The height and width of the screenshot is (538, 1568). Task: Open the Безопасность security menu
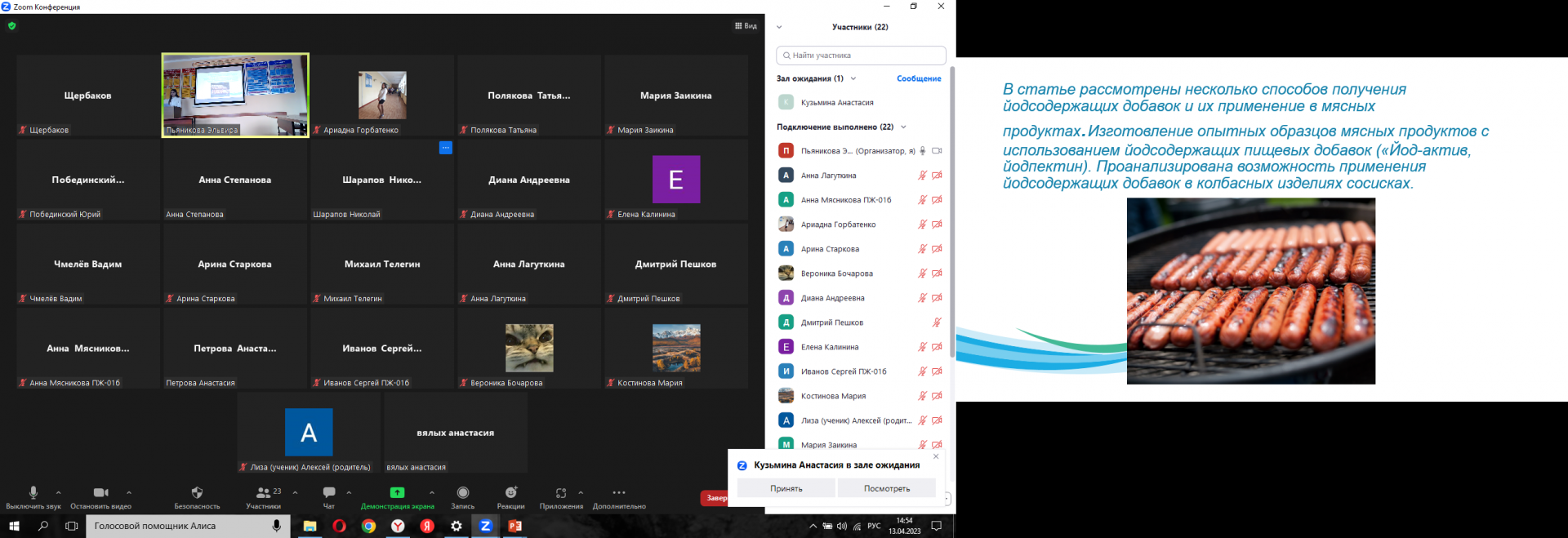pyautogui.click(x=197, y=496)
